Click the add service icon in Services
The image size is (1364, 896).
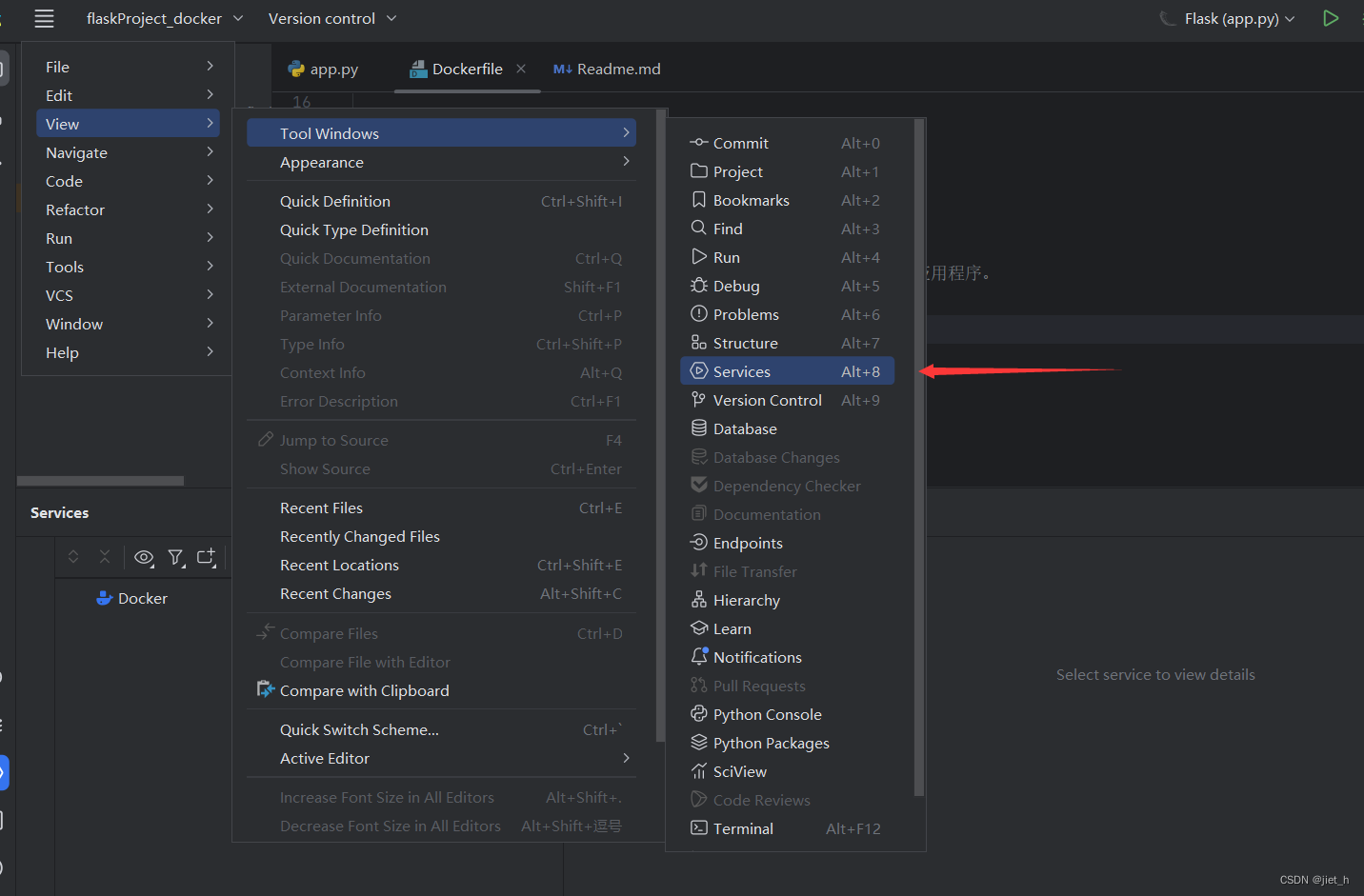coord(207,557)
